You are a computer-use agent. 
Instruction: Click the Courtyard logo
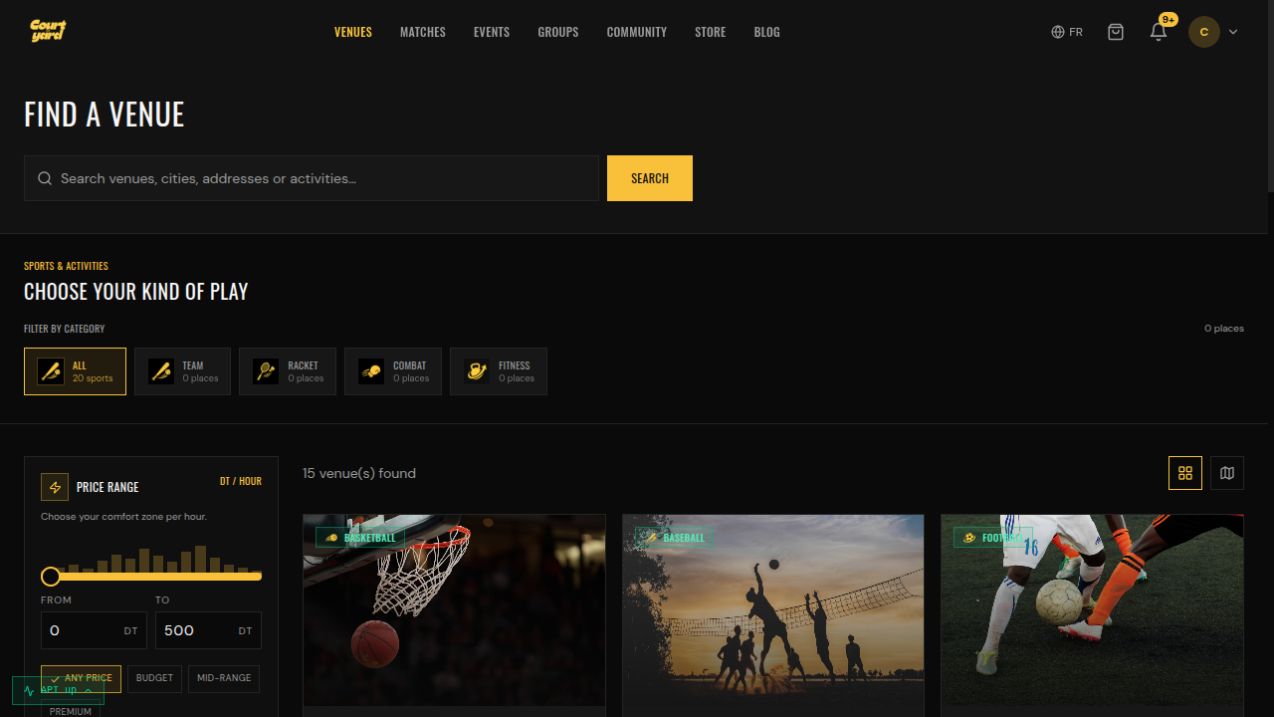(x=48, y=32)
